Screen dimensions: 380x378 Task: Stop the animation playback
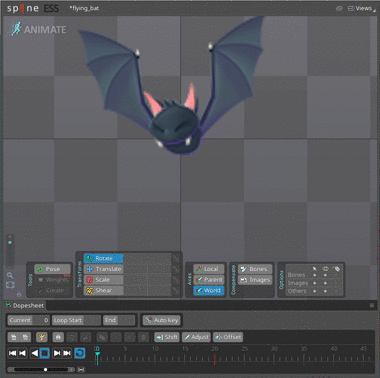pyautogui.click(x=45, y=353)
